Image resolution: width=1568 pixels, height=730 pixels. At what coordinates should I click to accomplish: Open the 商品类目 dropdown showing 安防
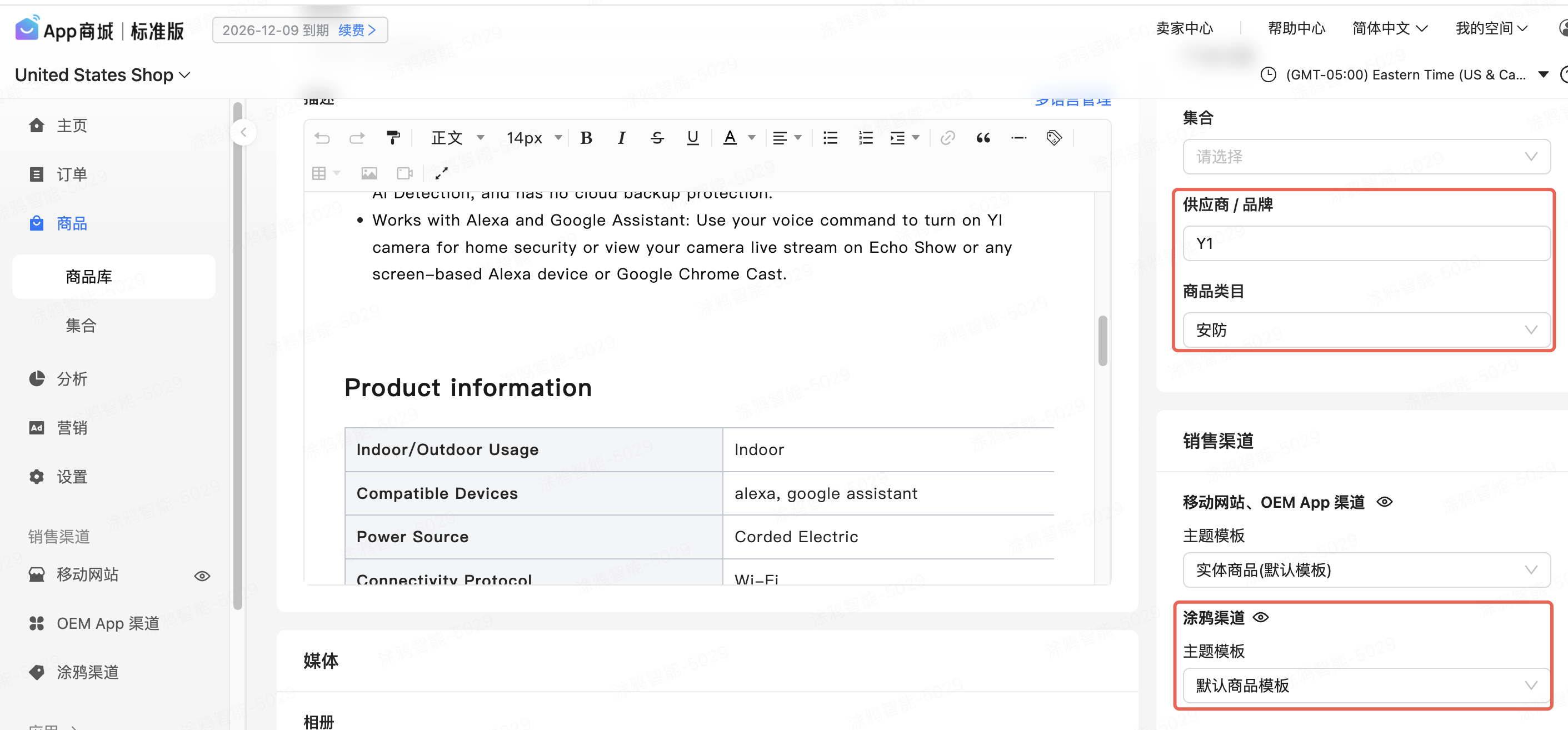pyautogui.click(x=1366, y=329)
